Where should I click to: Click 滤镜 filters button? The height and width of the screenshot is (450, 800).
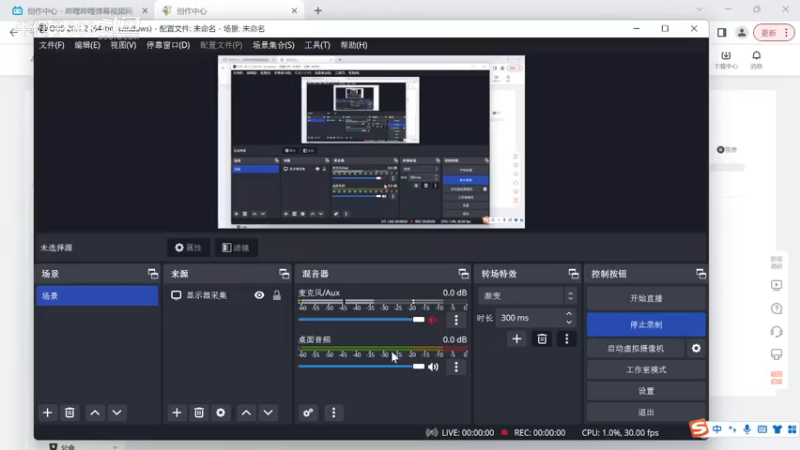coord(236,247)
